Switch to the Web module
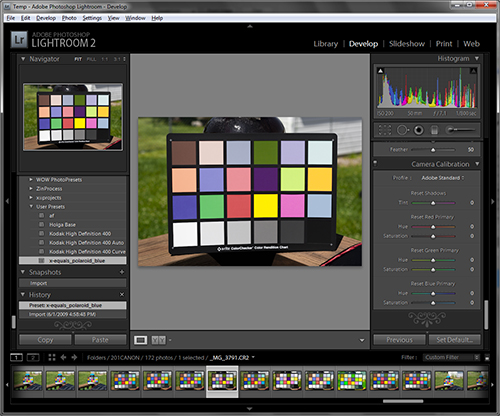 (471, 44)
